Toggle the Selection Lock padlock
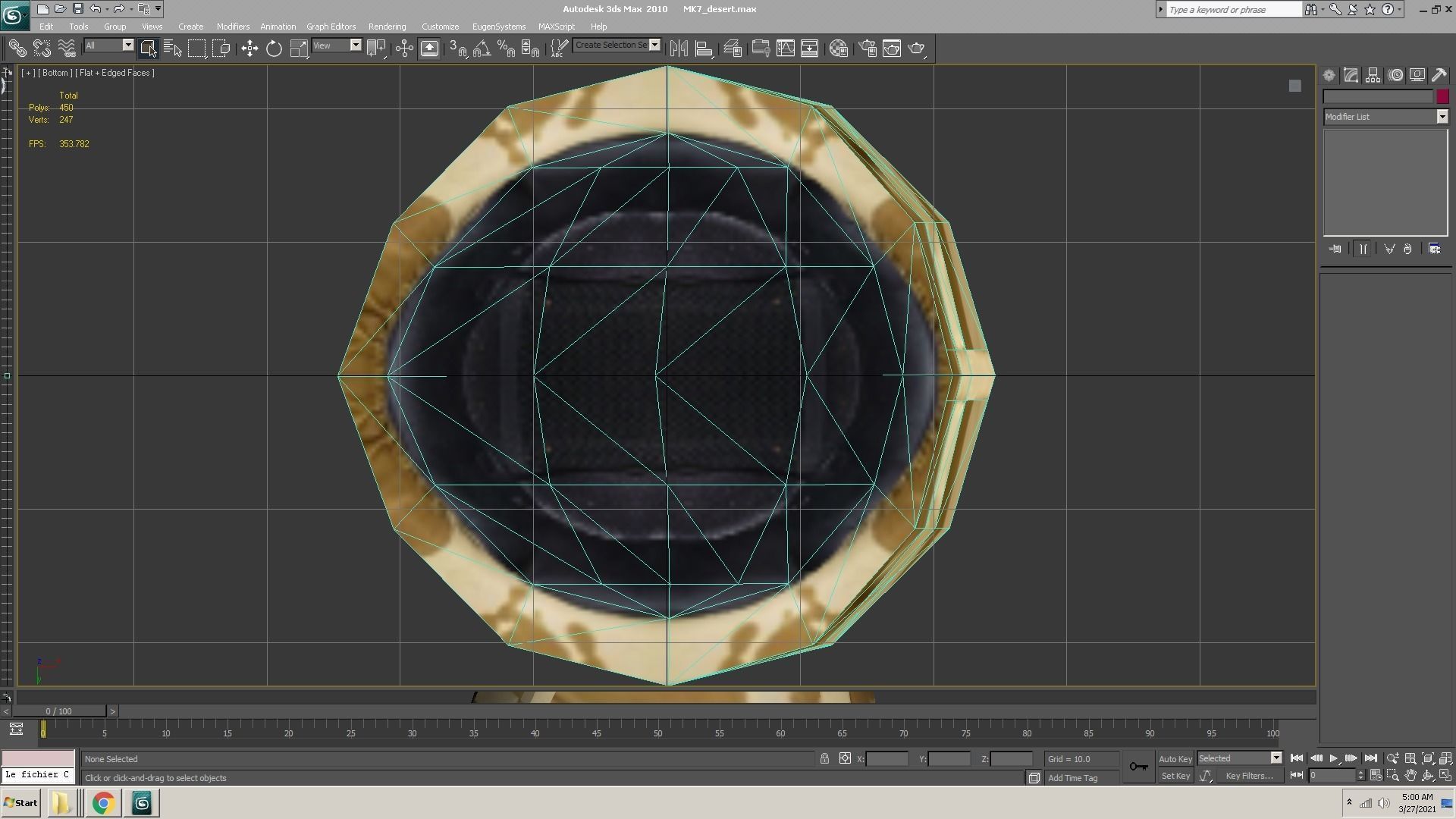1456x819 pixels. tap(824, 759)
